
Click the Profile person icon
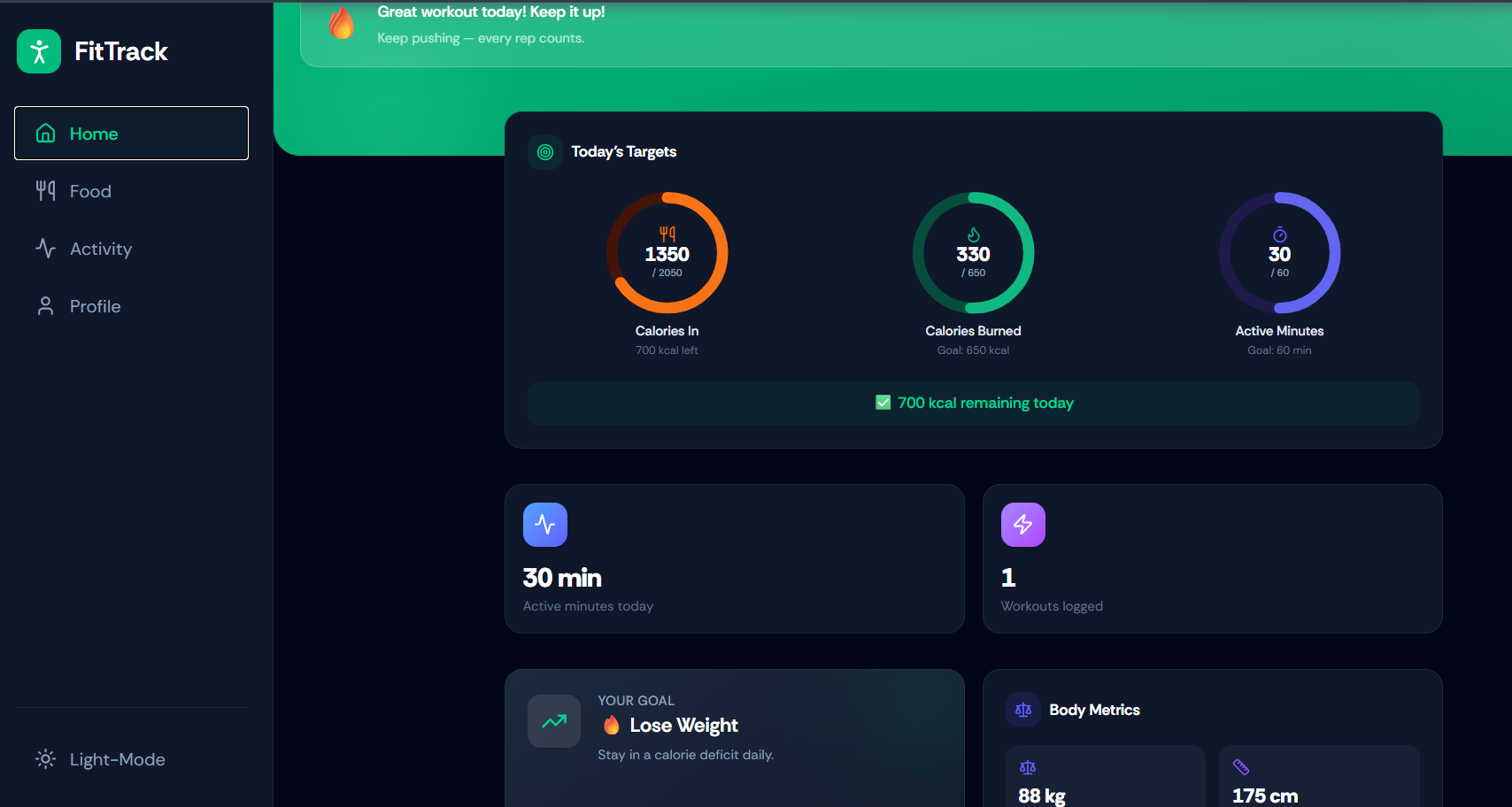[45, 306]
